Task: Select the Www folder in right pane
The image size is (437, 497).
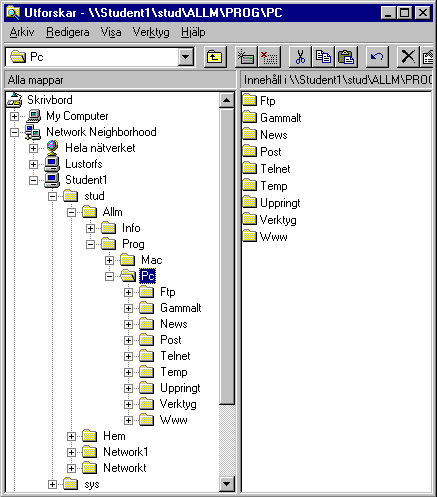Action: point(265,237)
